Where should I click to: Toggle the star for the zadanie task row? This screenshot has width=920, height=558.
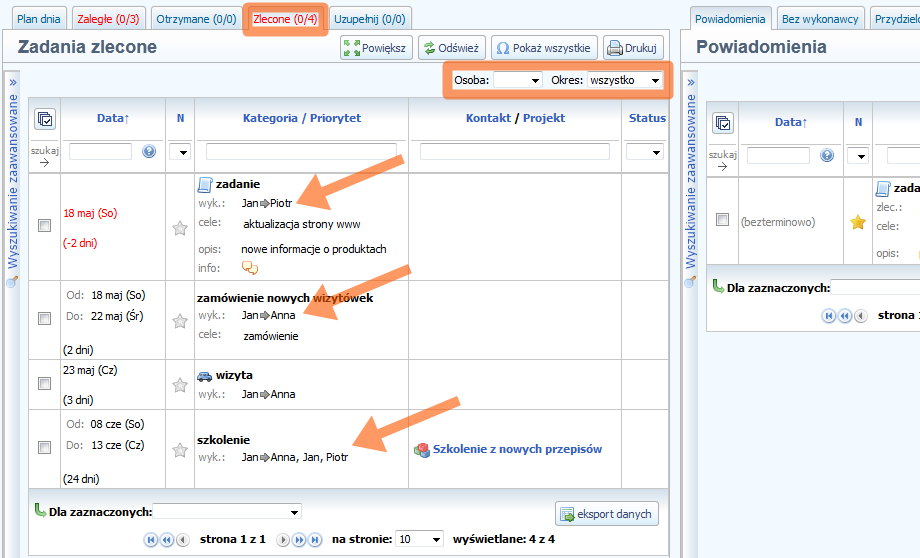click(x=180, y=228)
